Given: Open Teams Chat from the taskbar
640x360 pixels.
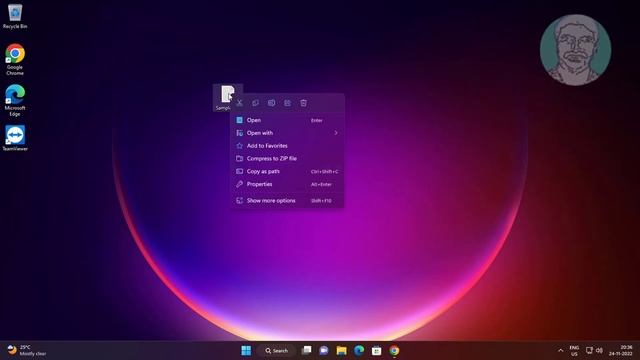Looking at the screenshot, I should (324, 351).
